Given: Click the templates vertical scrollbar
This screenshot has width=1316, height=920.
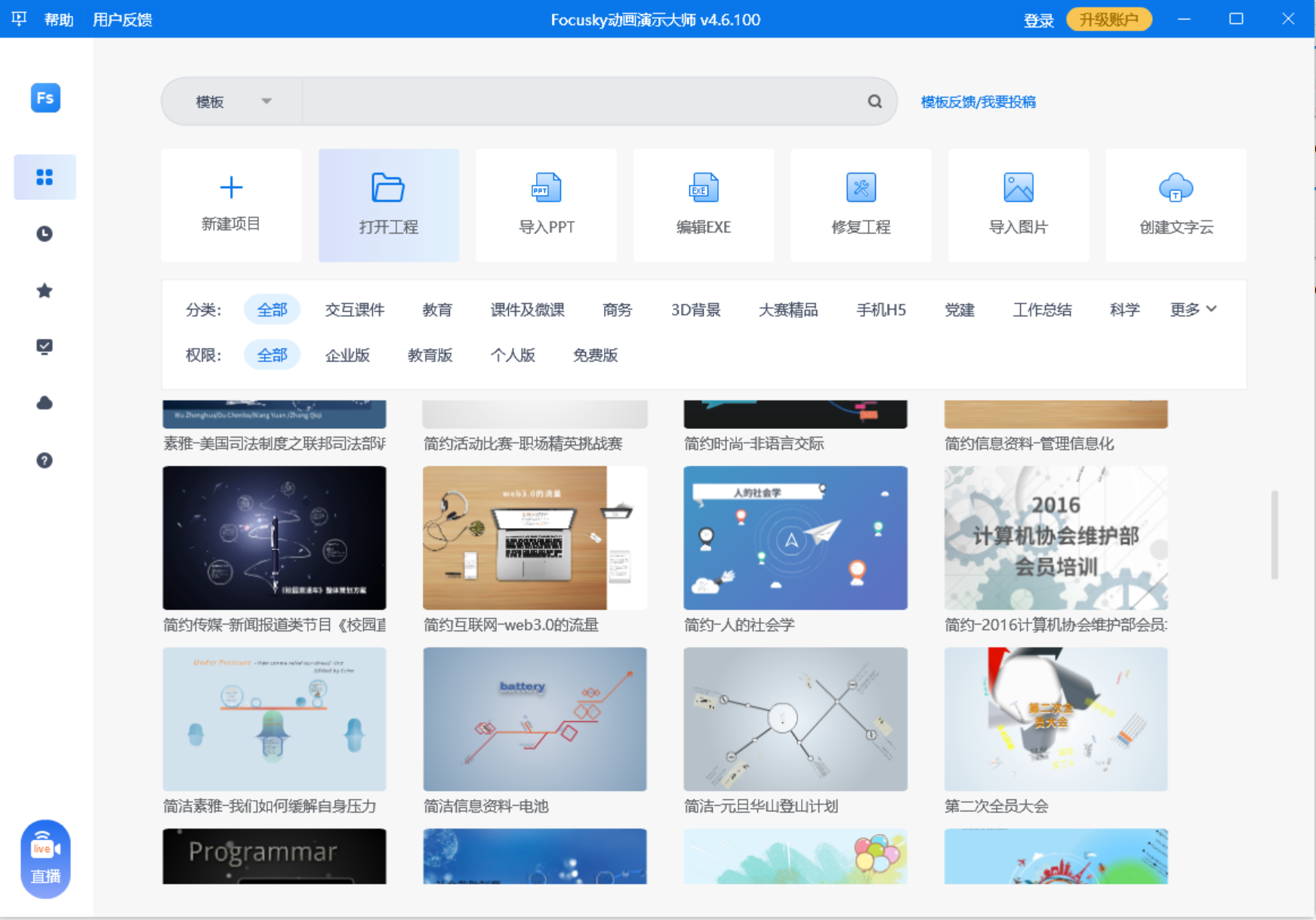Looking at the screenshot, I should click(x=1274, y=535).
